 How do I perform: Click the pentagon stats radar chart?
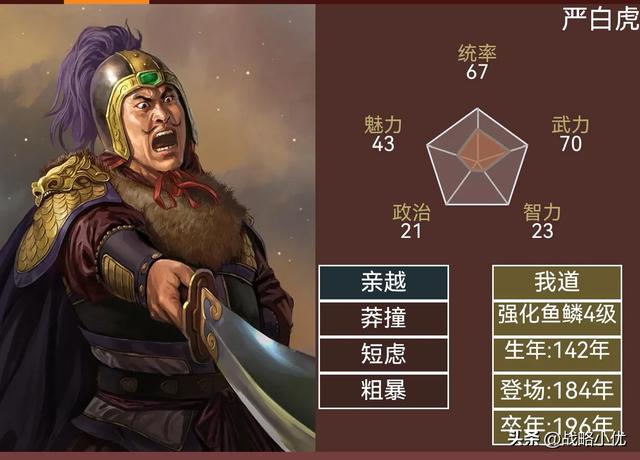pyautogui.click(x=477, y=158)
